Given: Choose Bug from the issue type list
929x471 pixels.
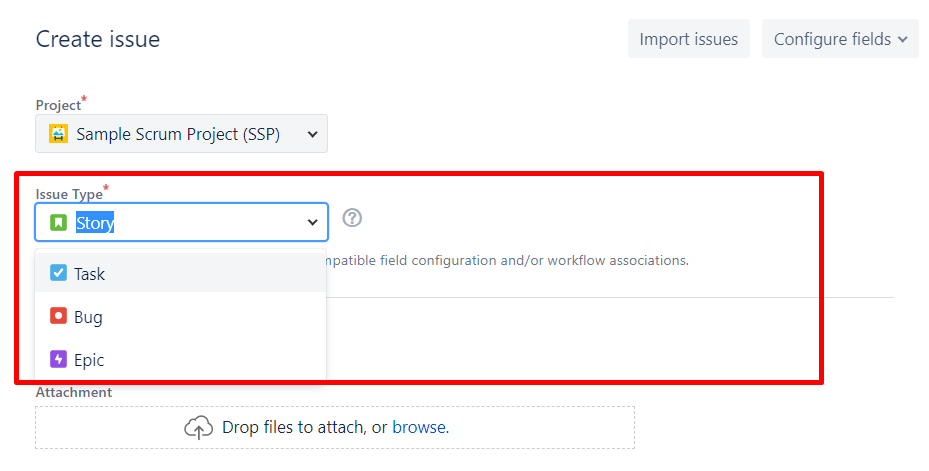Looking at the screenshot, I should pos(88,318).
